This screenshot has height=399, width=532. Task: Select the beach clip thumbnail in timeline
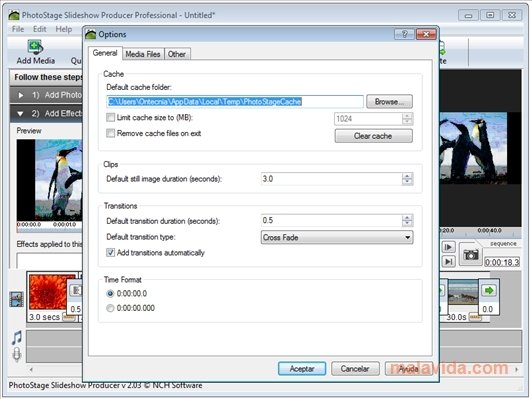pyautogui.click(x=463, y=292)
